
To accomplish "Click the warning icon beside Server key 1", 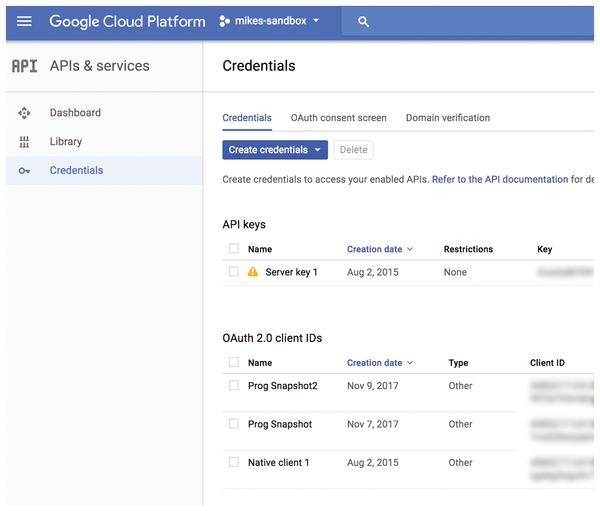I will click(253, 272).
